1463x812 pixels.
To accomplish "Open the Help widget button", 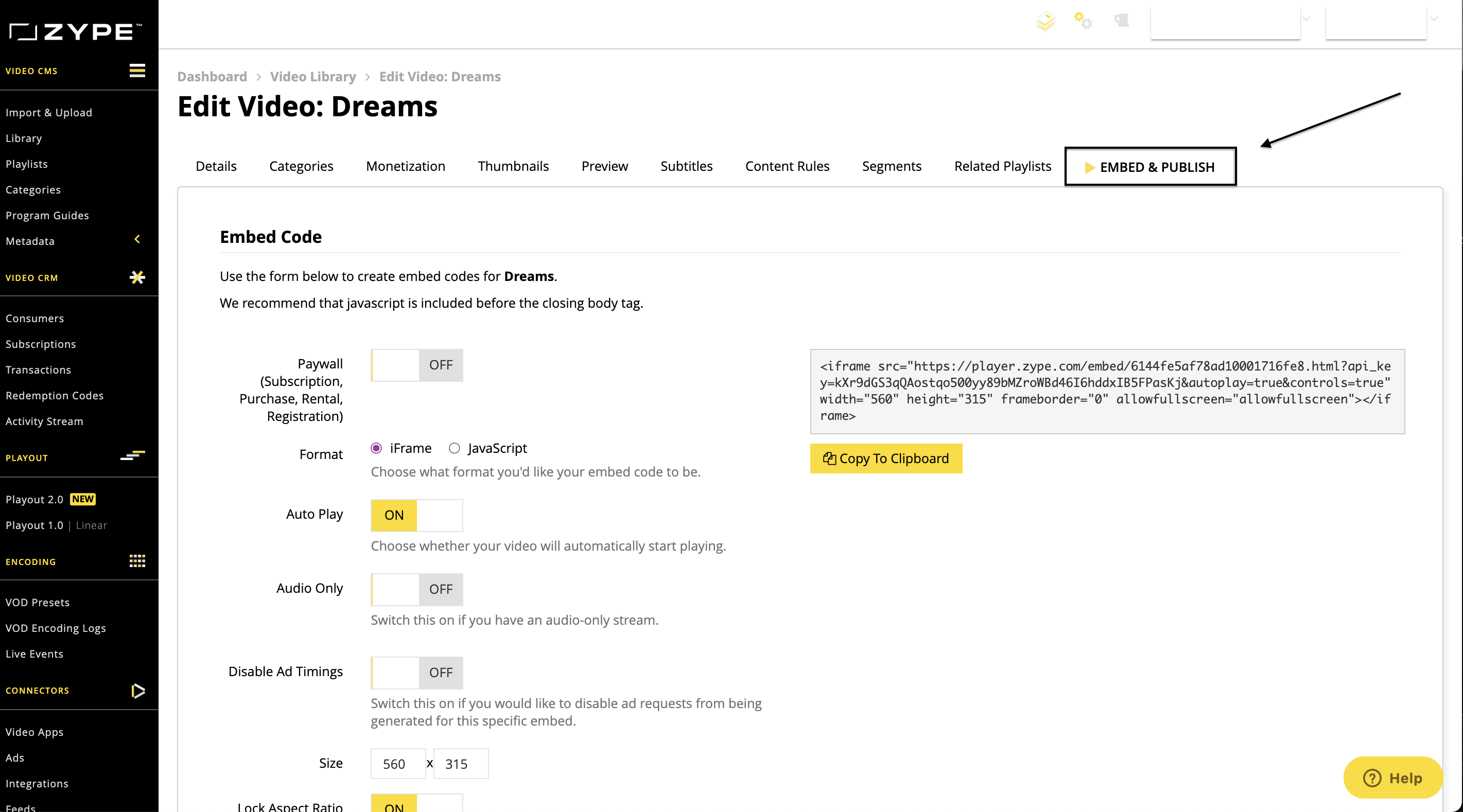I will point(1392,778).
